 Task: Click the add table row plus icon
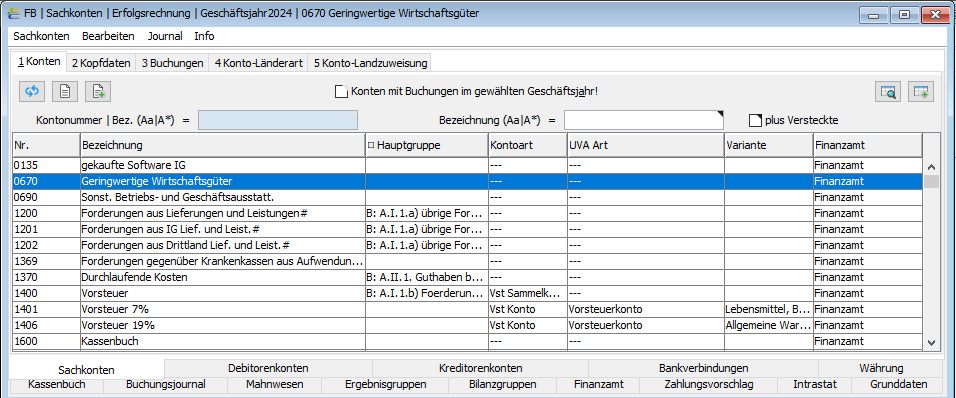pos(921,91)
